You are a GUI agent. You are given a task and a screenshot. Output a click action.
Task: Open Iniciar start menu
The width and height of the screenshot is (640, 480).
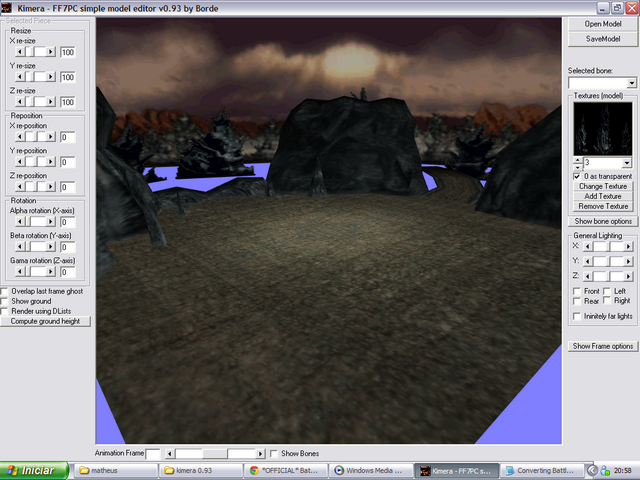tap(34, 471)
